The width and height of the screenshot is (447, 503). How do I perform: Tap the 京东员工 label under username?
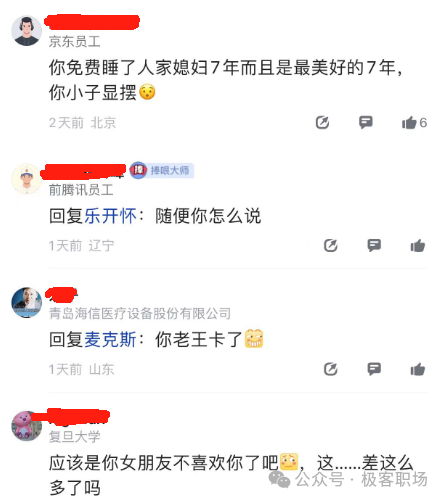(75, 41)
